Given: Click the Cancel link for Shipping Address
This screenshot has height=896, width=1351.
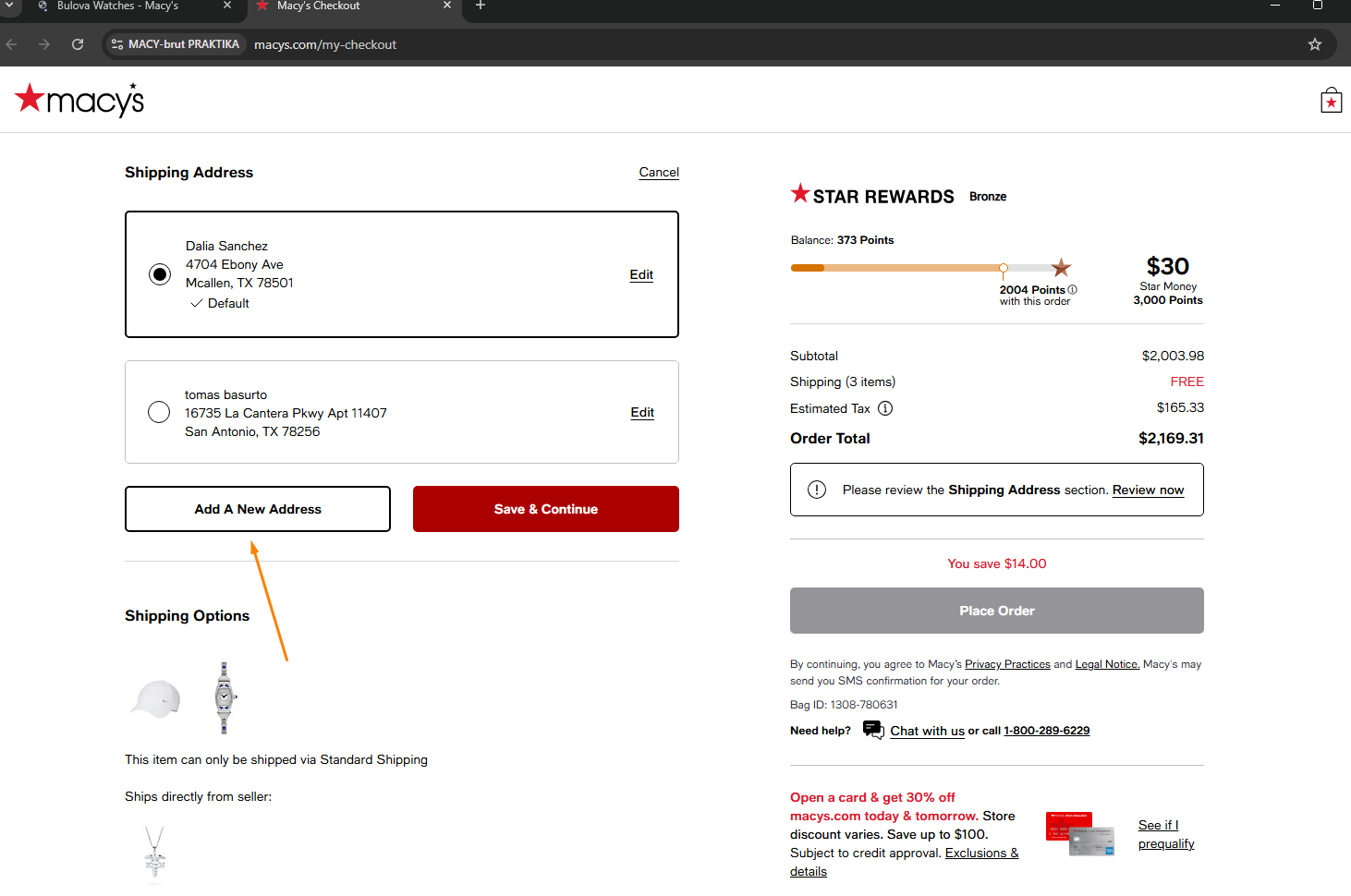Looking at the screenshot, I should coord(659,173).
